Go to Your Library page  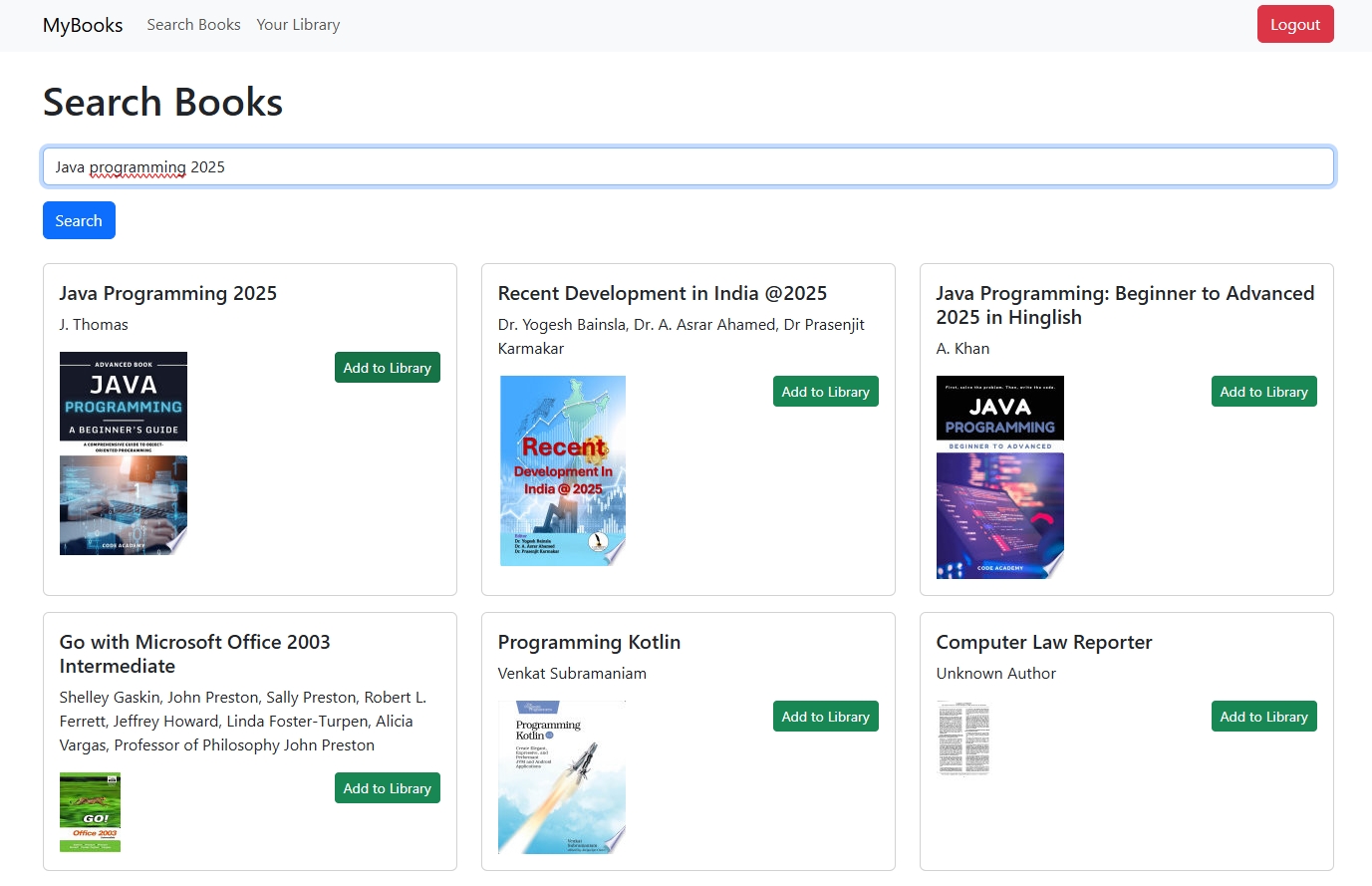point(298,24)
